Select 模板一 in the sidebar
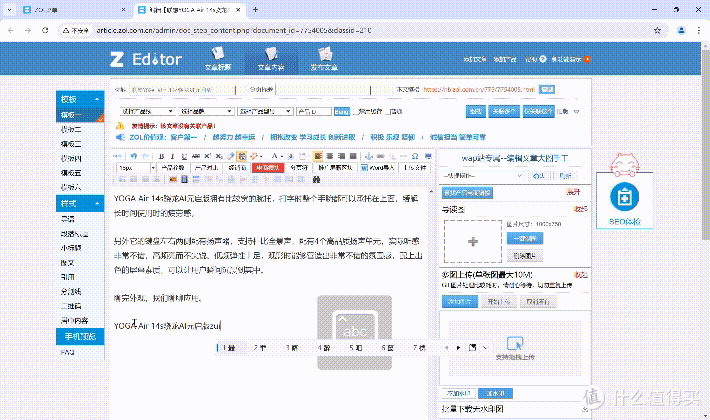 click(x=80, y=115)
